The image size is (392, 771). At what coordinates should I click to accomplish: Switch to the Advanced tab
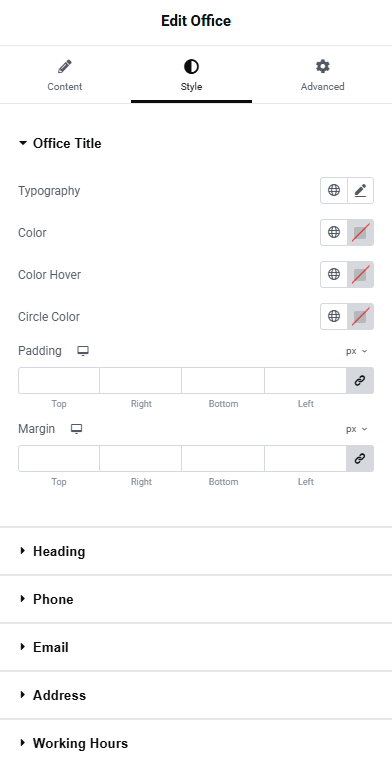(322, 75)
